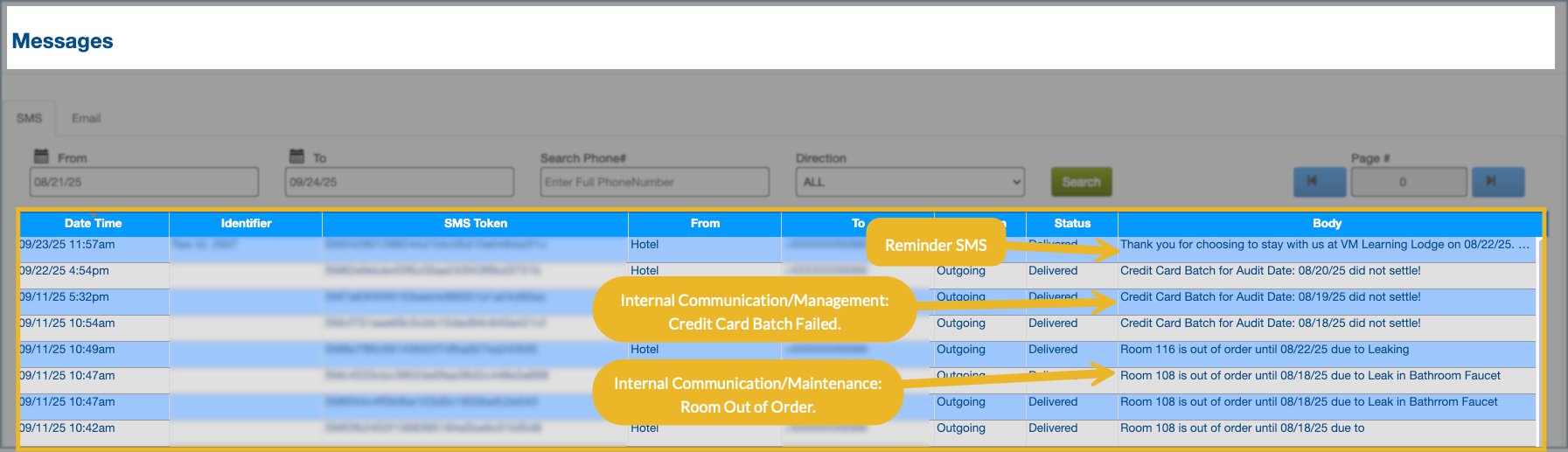The image size is (1568, 452).
Task: Click the Status column header
Action: (1072, 224)
